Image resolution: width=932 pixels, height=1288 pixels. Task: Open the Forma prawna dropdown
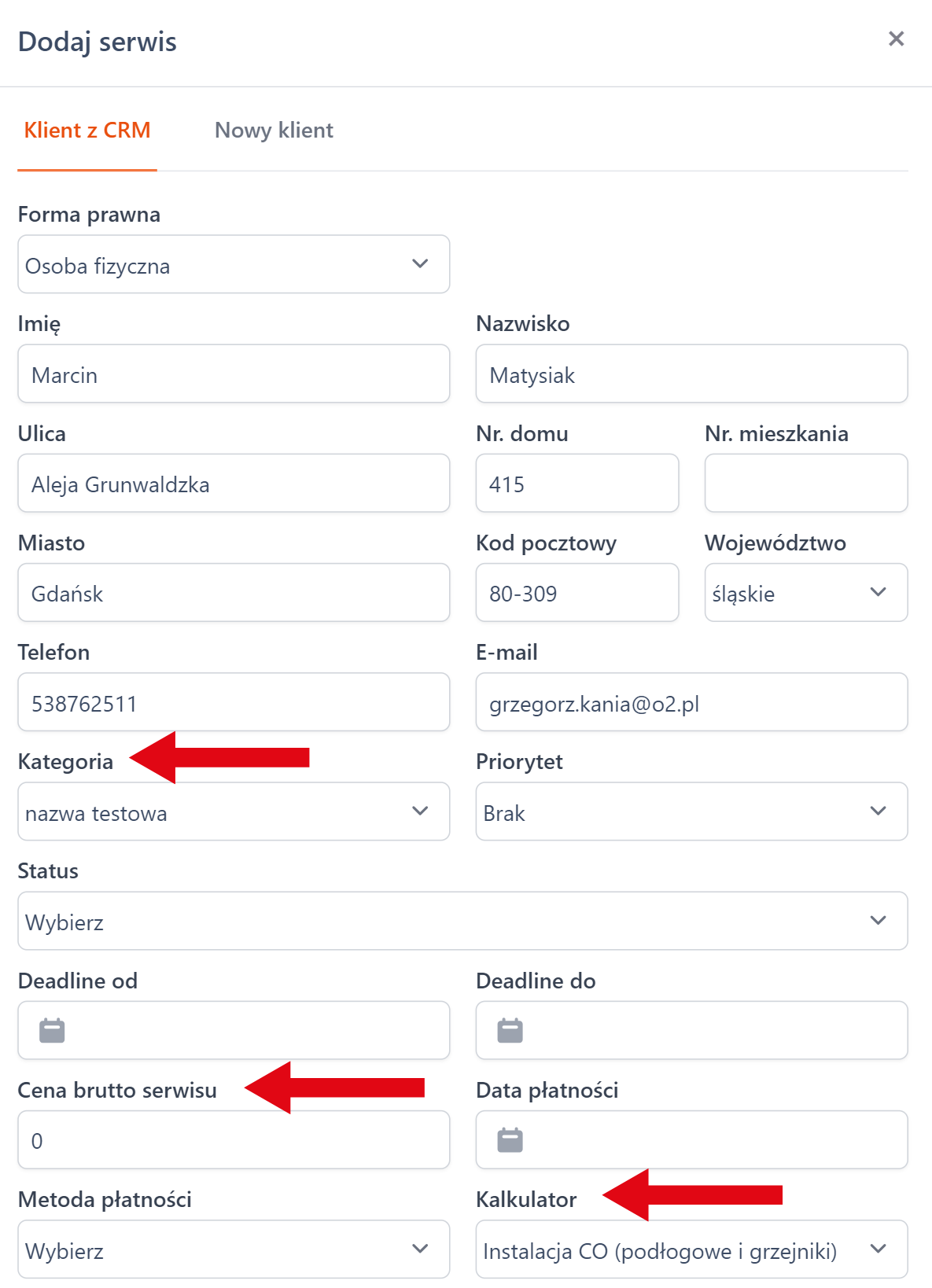(234, 265)
